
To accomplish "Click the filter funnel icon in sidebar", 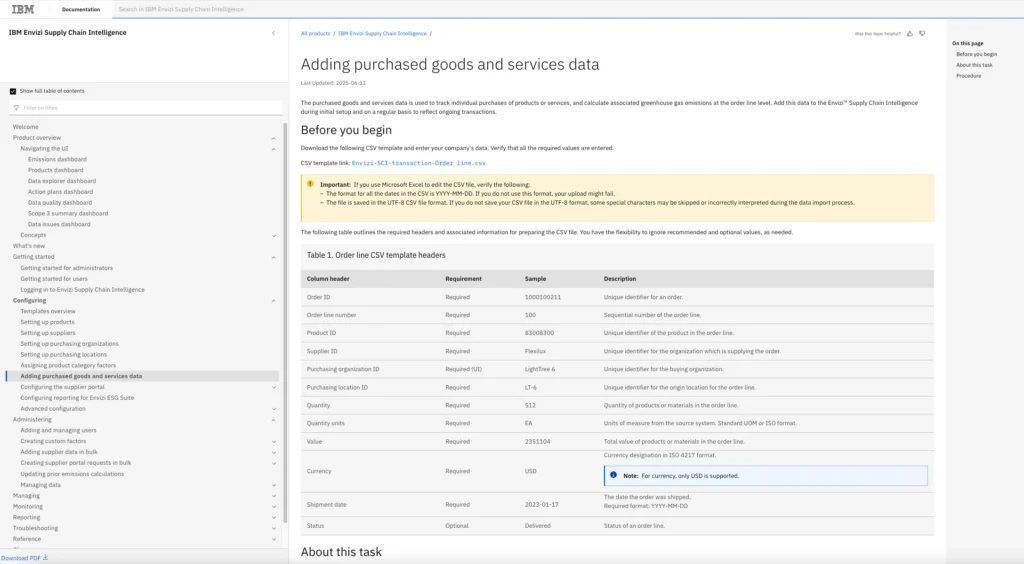I will point(15,107).
